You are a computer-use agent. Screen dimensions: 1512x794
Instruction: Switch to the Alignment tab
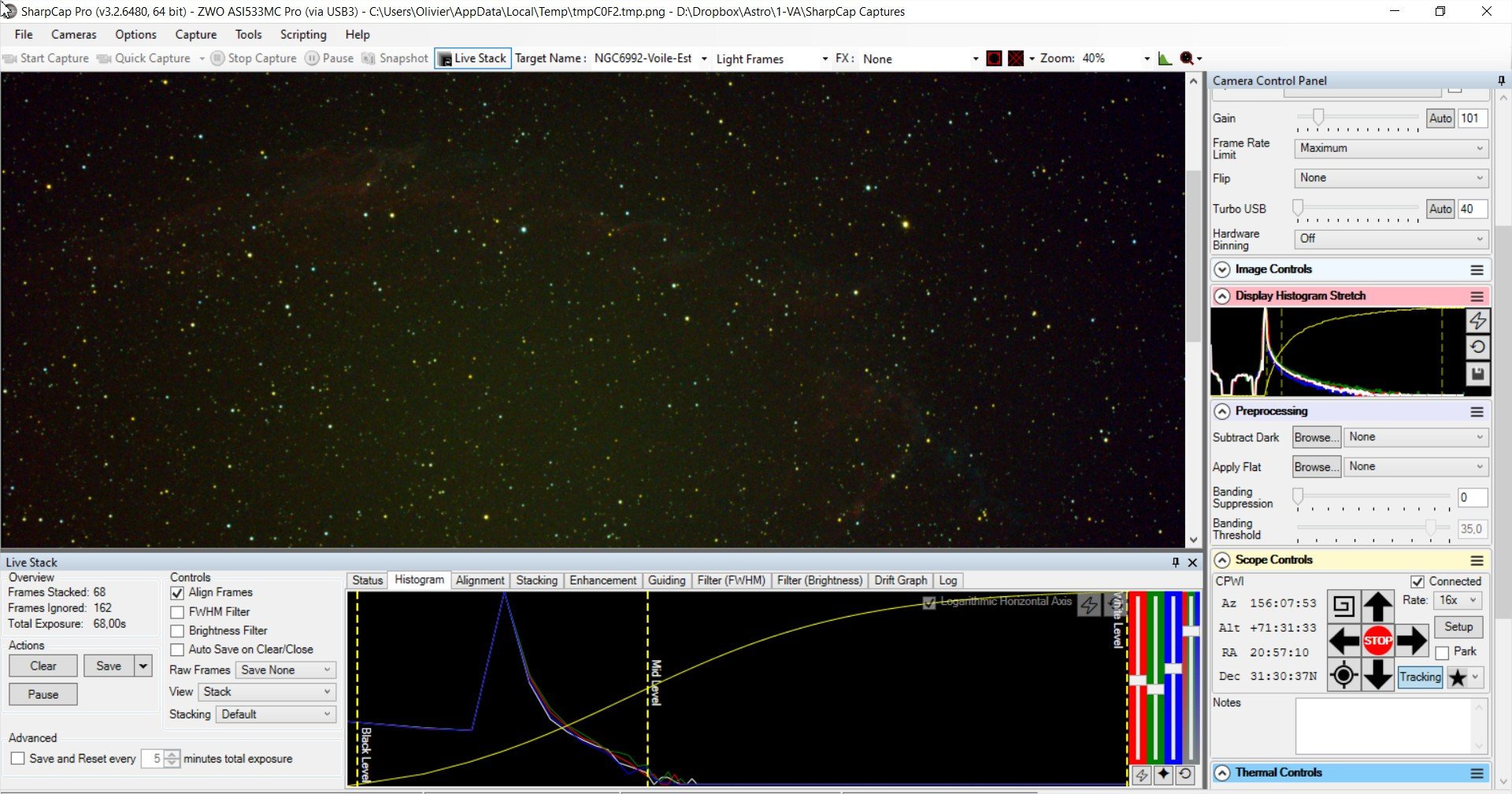(480, 581)
